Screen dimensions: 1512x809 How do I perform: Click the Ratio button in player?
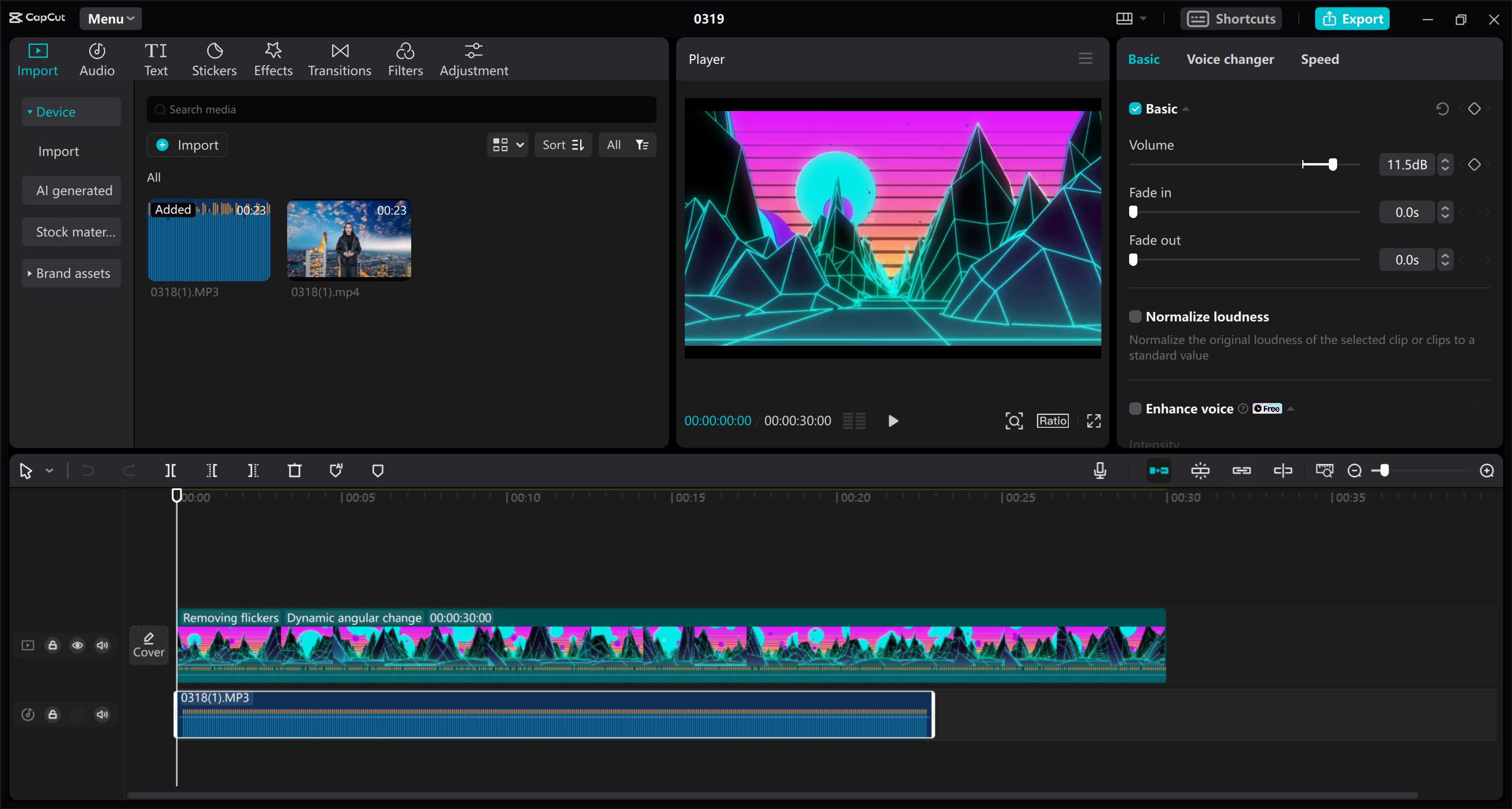[x=1052, y=421]
